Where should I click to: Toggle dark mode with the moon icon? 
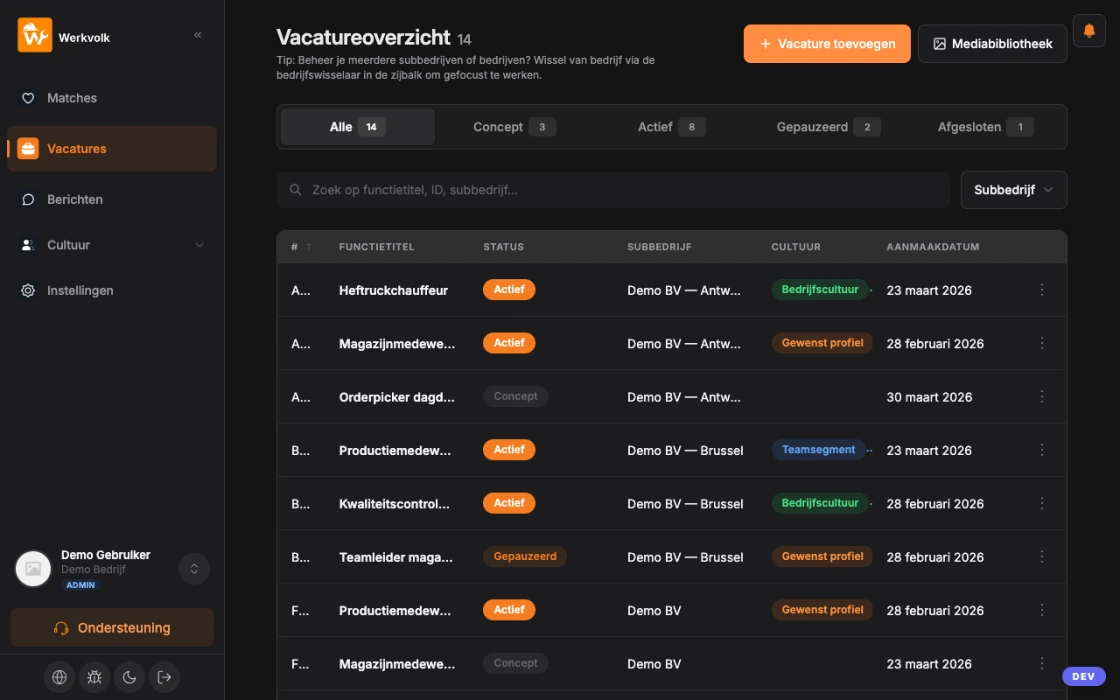[129, 677]
